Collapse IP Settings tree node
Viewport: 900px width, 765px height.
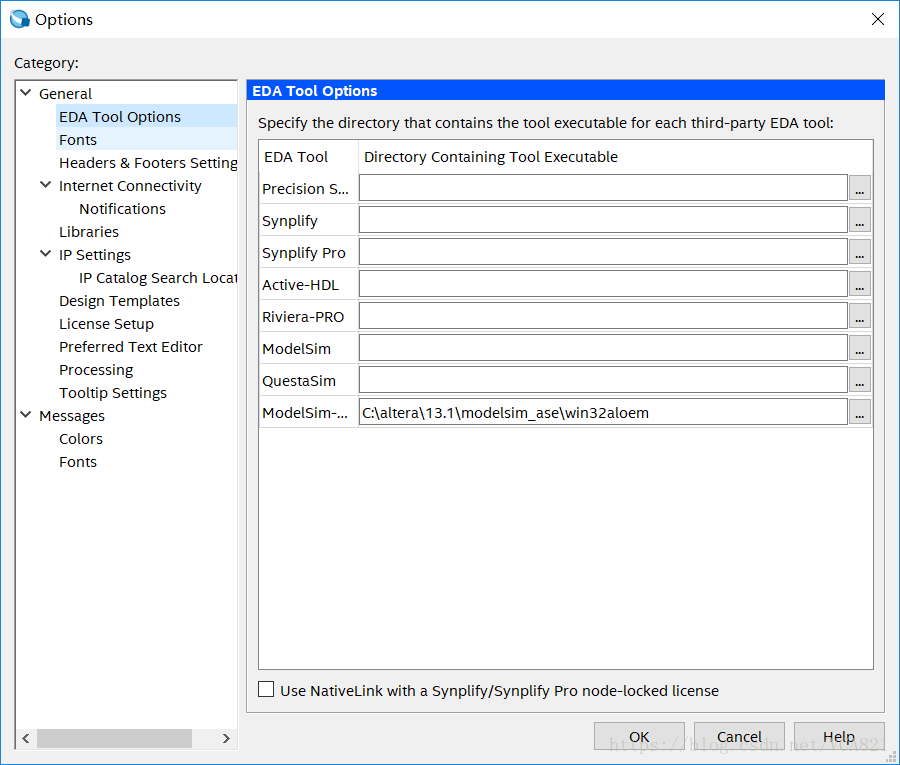46,254
